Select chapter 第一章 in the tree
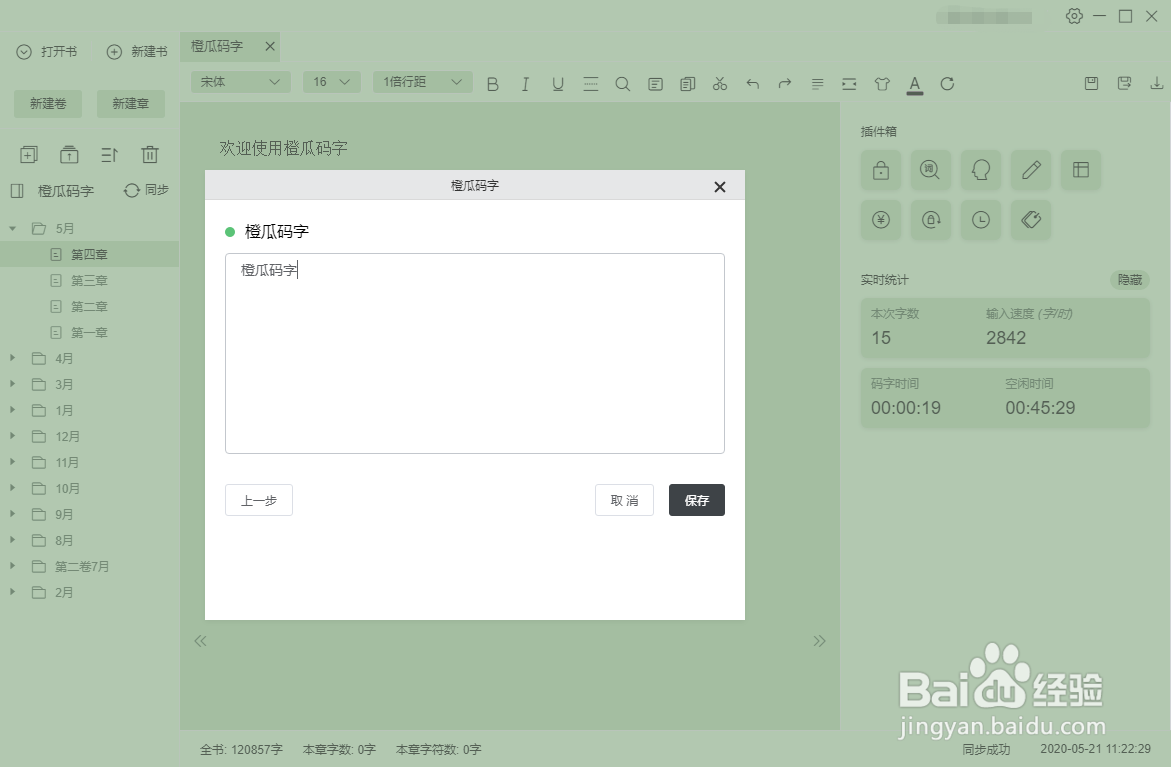This screenshot has height=767, width=1171. click(x=90, y=333)
